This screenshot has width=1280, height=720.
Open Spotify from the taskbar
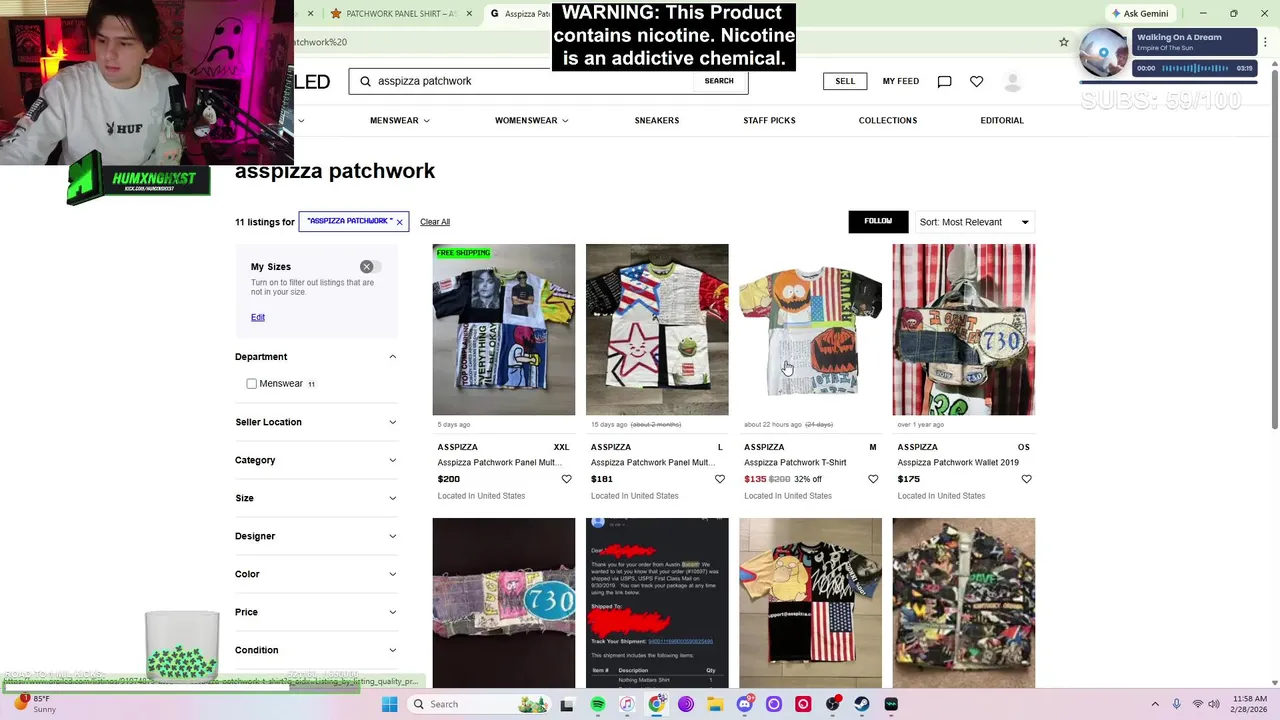[x=598, y=704]
